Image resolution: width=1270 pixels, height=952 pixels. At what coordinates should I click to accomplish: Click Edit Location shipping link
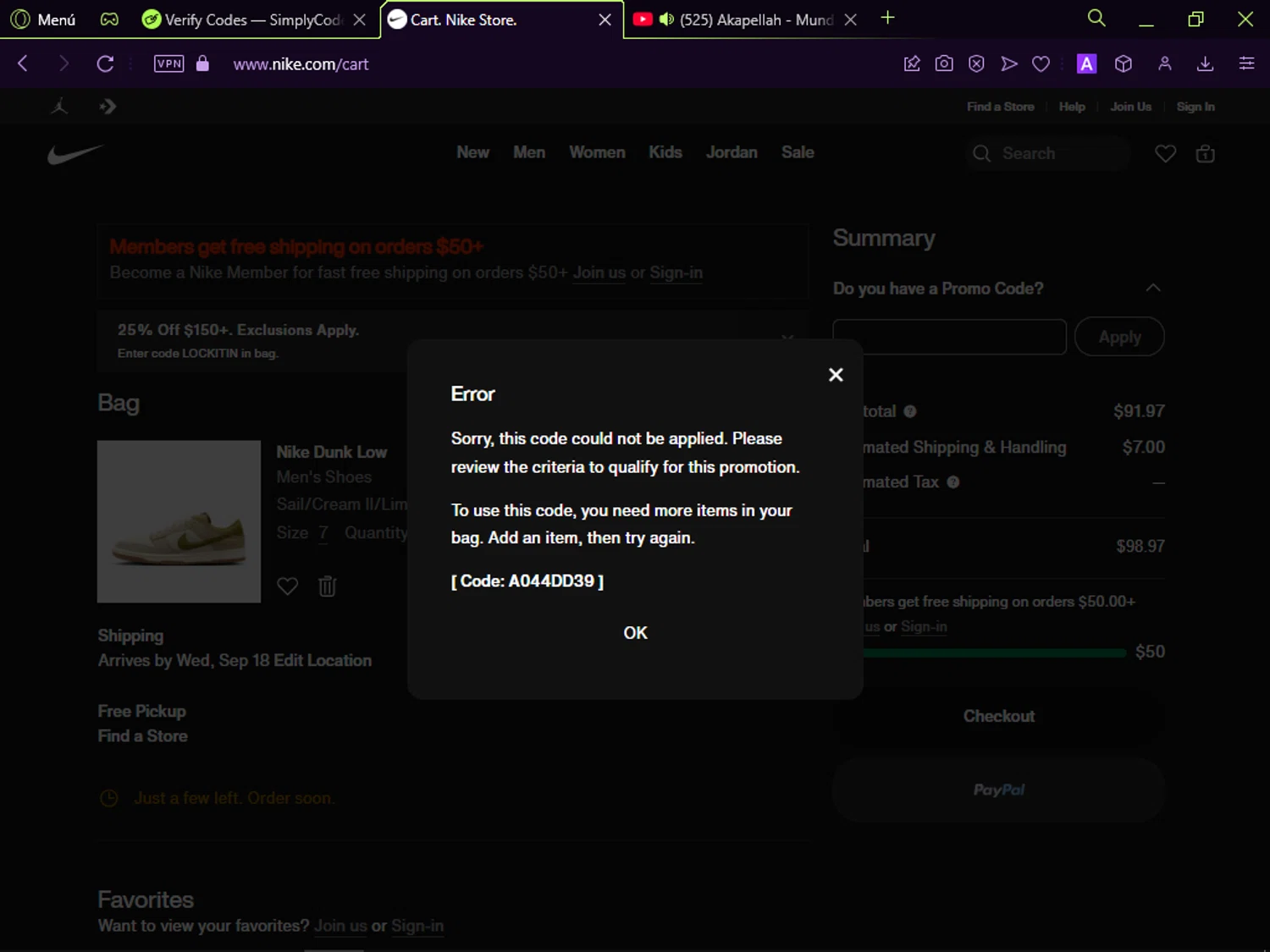pos(323,660)
